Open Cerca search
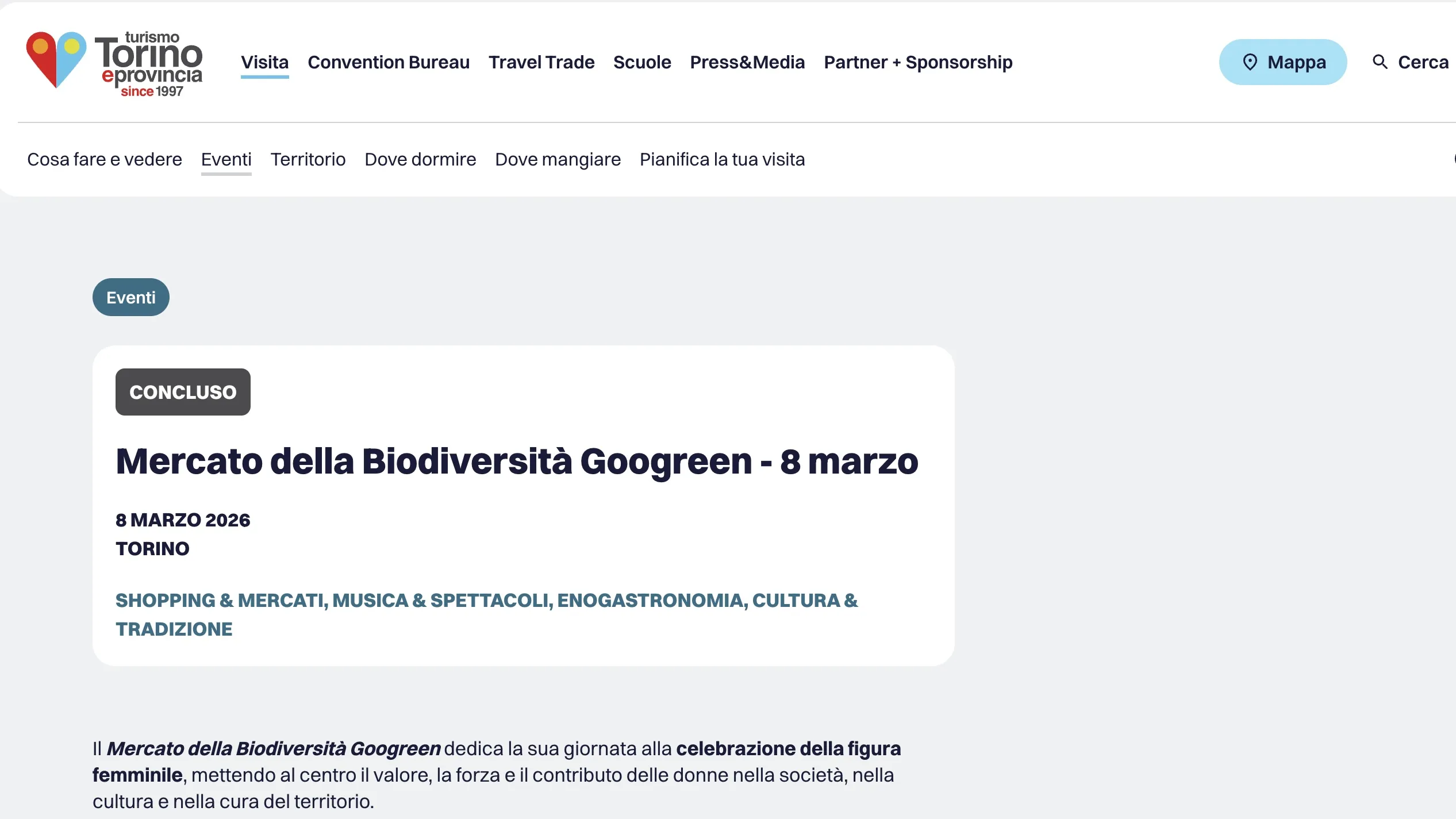Viewport: 1456px width, 819px height. tap(1423, 62)
